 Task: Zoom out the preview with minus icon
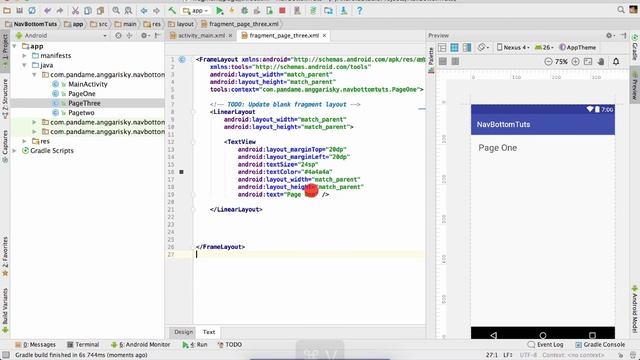click(x=548, y=62)
